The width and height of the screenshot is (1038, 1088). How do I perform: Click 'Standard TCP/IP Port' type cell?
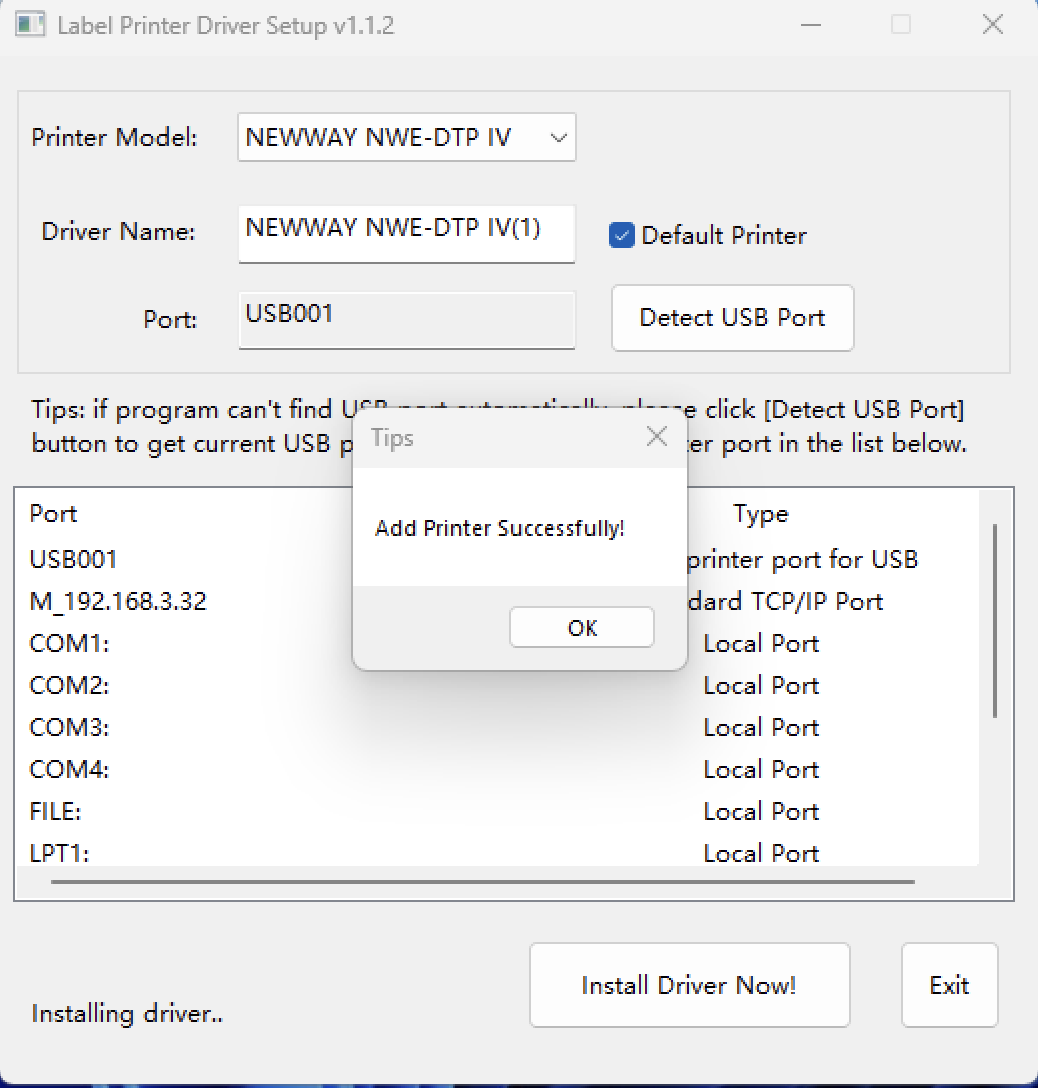tap(785, 602)
